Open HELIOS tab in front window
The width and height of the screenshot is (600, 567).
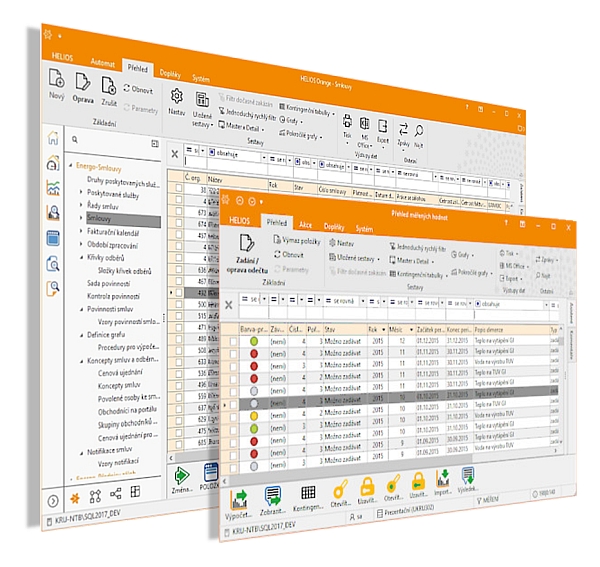pyautogui.click(x=239, y=220)
